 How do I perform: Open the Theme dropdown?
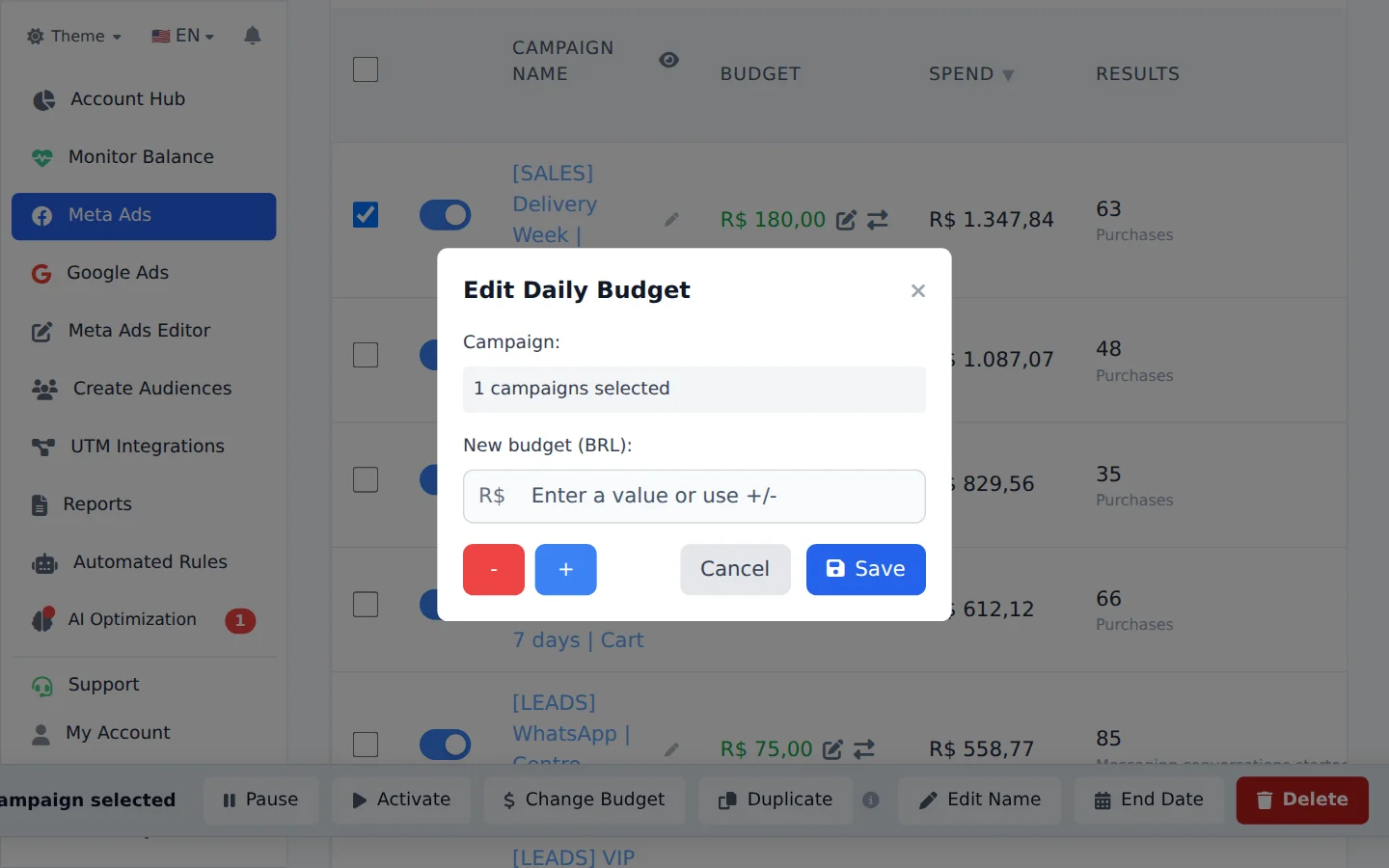point(74,36)
